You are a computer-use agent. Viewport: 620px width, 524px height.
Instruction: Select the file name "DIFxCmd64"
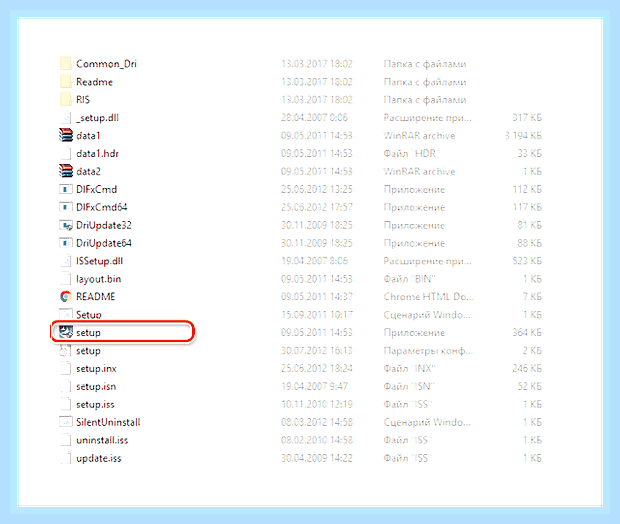click(102, 207)
